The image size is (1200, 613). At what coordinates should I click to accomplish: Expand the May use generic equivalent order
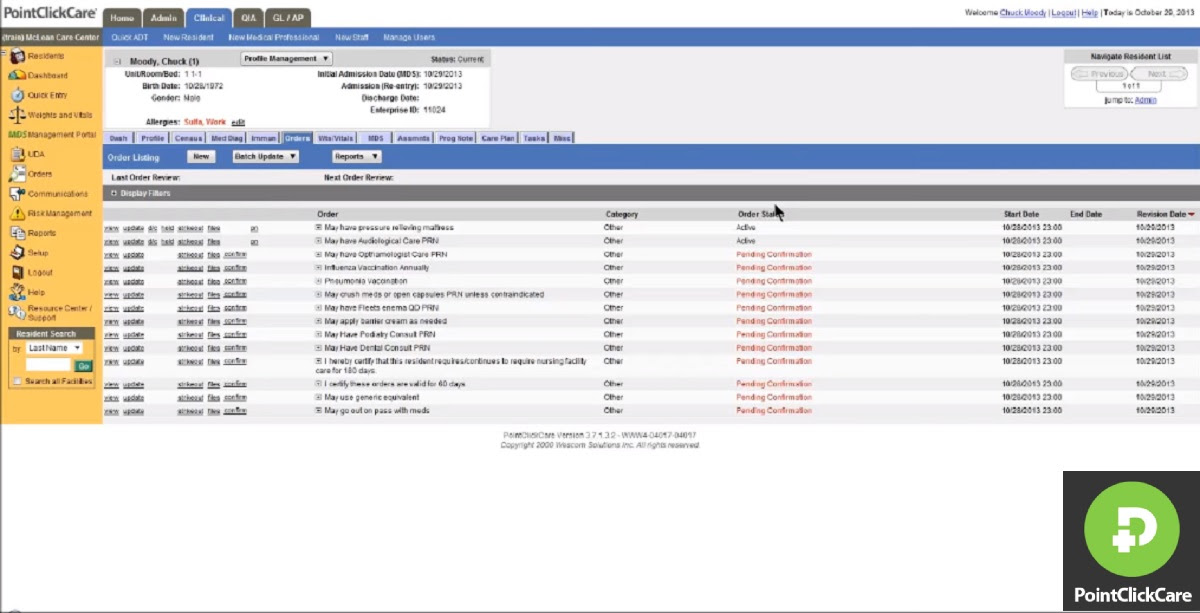tap(319, 397)
